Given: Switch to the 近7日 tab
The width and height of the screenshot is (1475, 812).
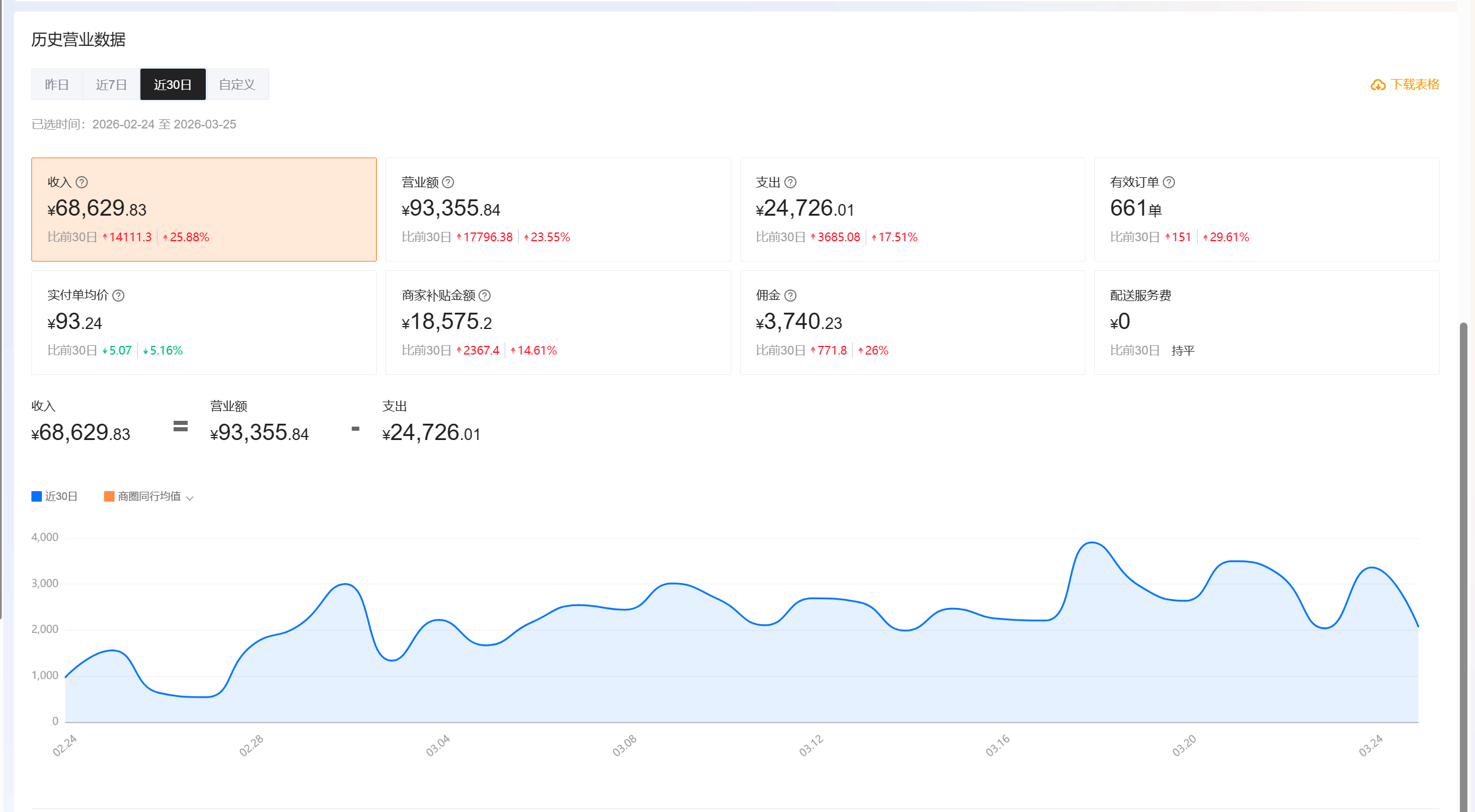Looking at the screenshot, I should 111,85.
